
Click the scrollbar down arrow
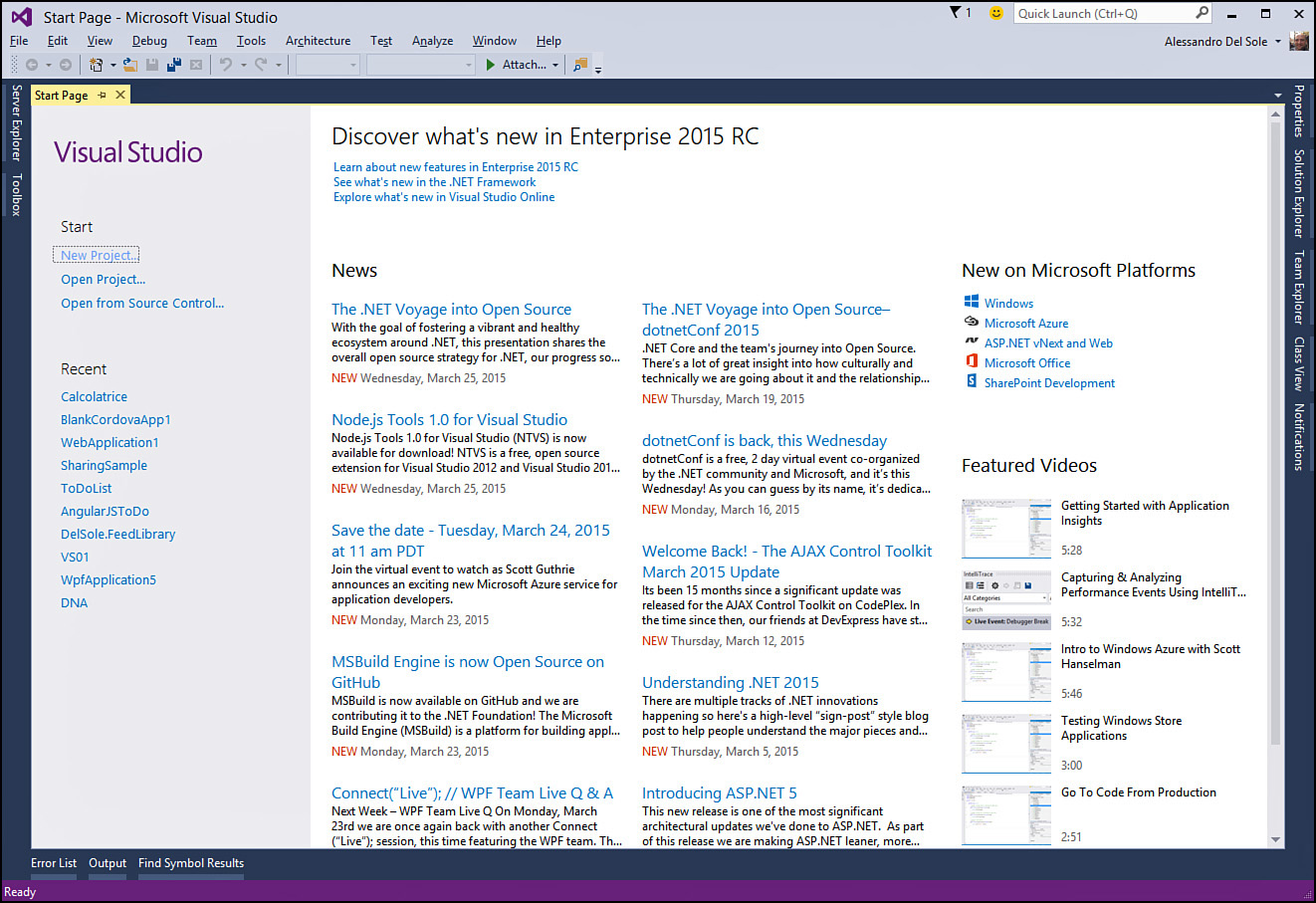click(x=1276, y=839)
